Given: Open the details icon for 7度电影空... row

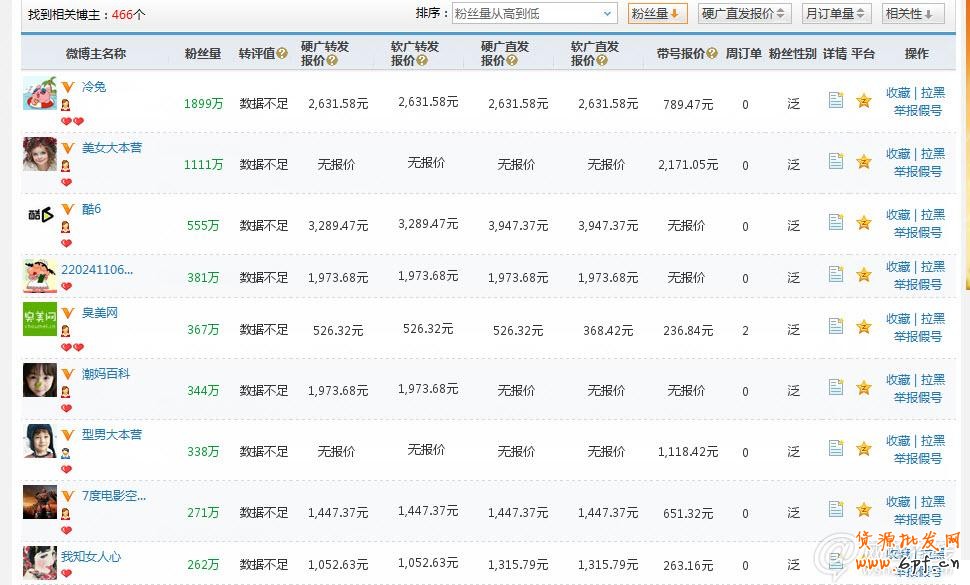Looking at the screenshot, I should click(836, 509).
